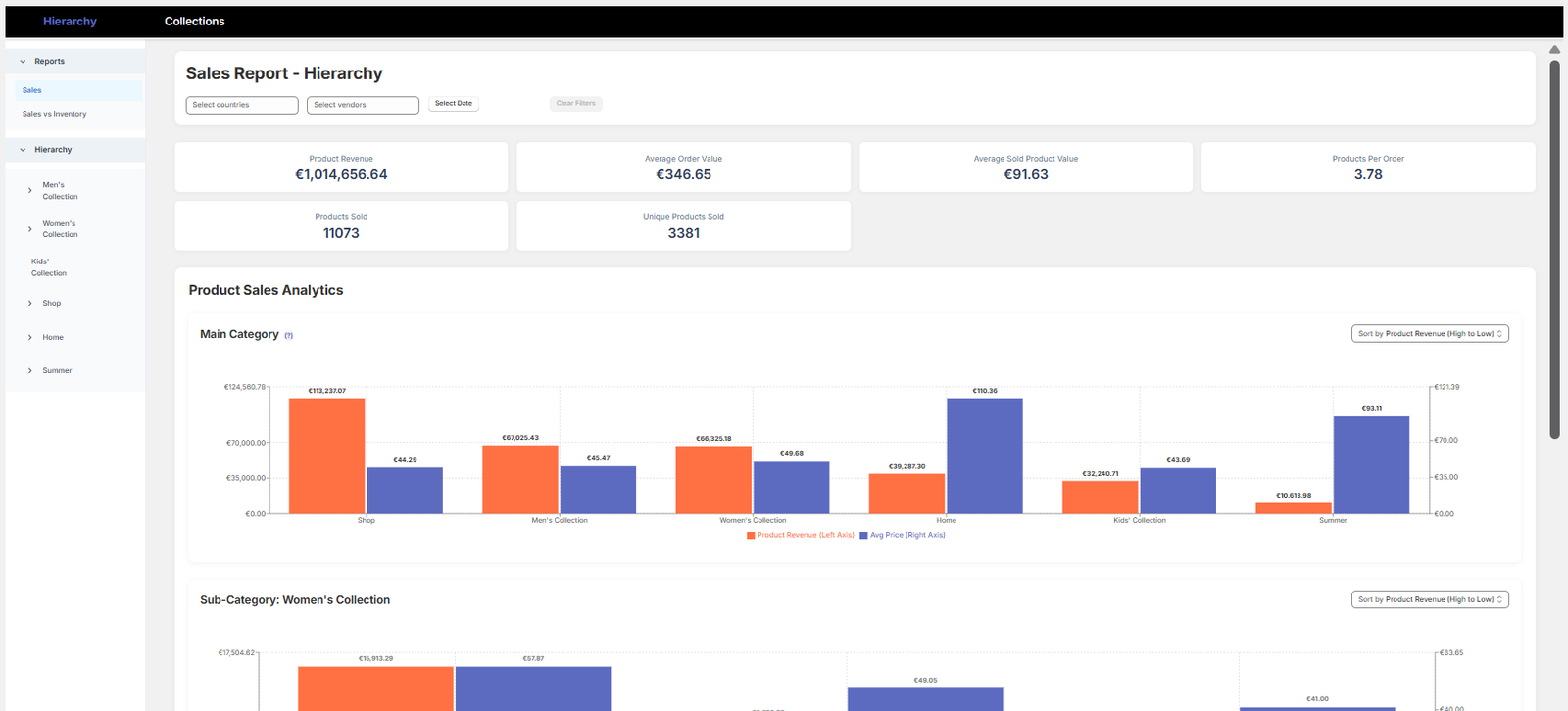Expand the Home tree chevron
The height and width of the screenshot is (711, 1568).
(30, 337)
